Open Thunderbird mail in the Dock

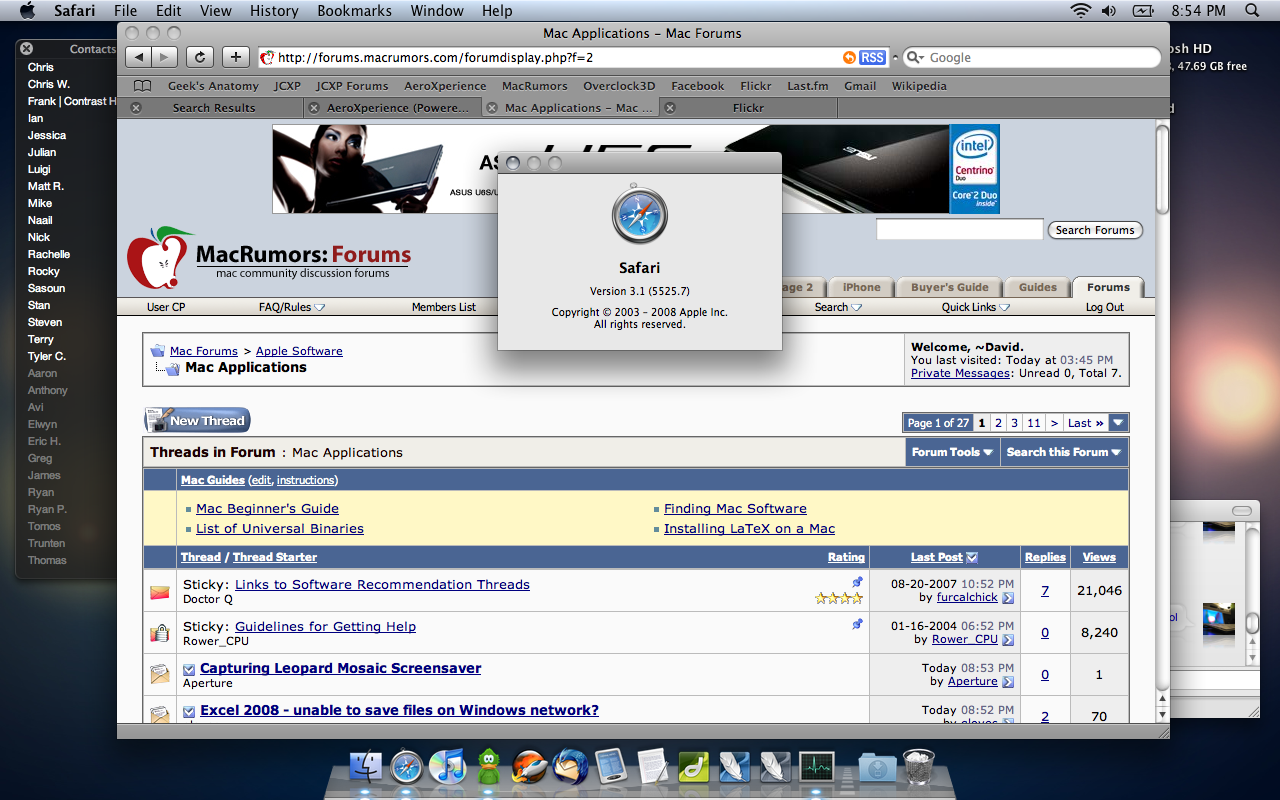[x=571, y=768]
